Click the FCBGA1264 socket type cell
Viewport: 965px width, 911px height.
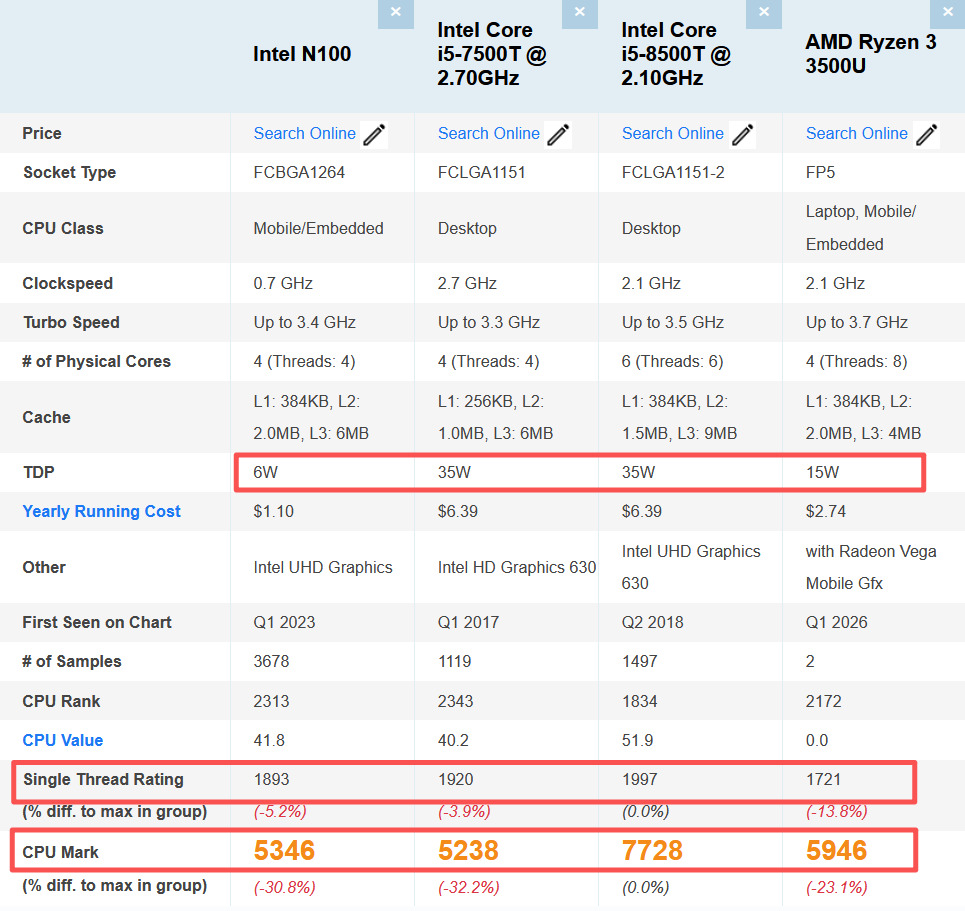click(x=299, y=172)
